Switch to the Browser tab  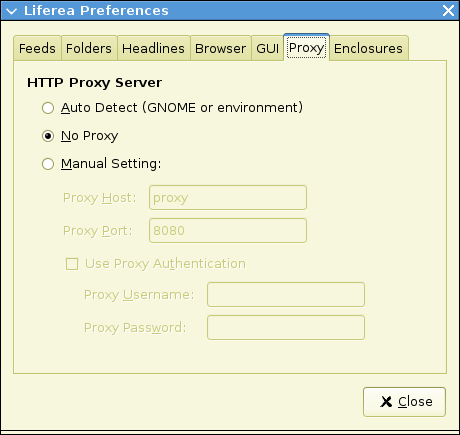point(221,49)
